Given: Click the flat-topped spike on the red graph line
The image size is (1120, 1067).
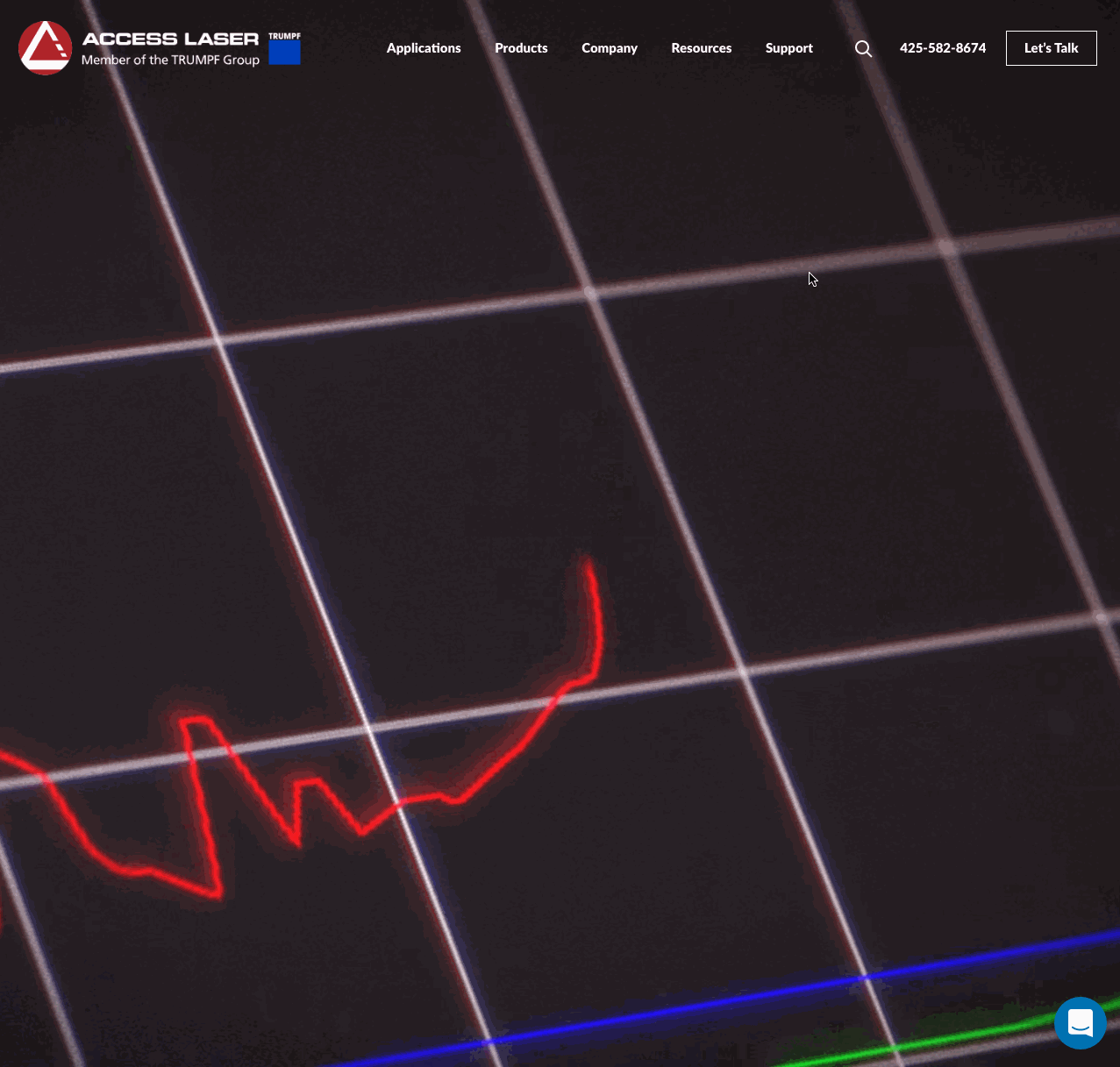Looking at the screenshot, I should coord(197,721).
